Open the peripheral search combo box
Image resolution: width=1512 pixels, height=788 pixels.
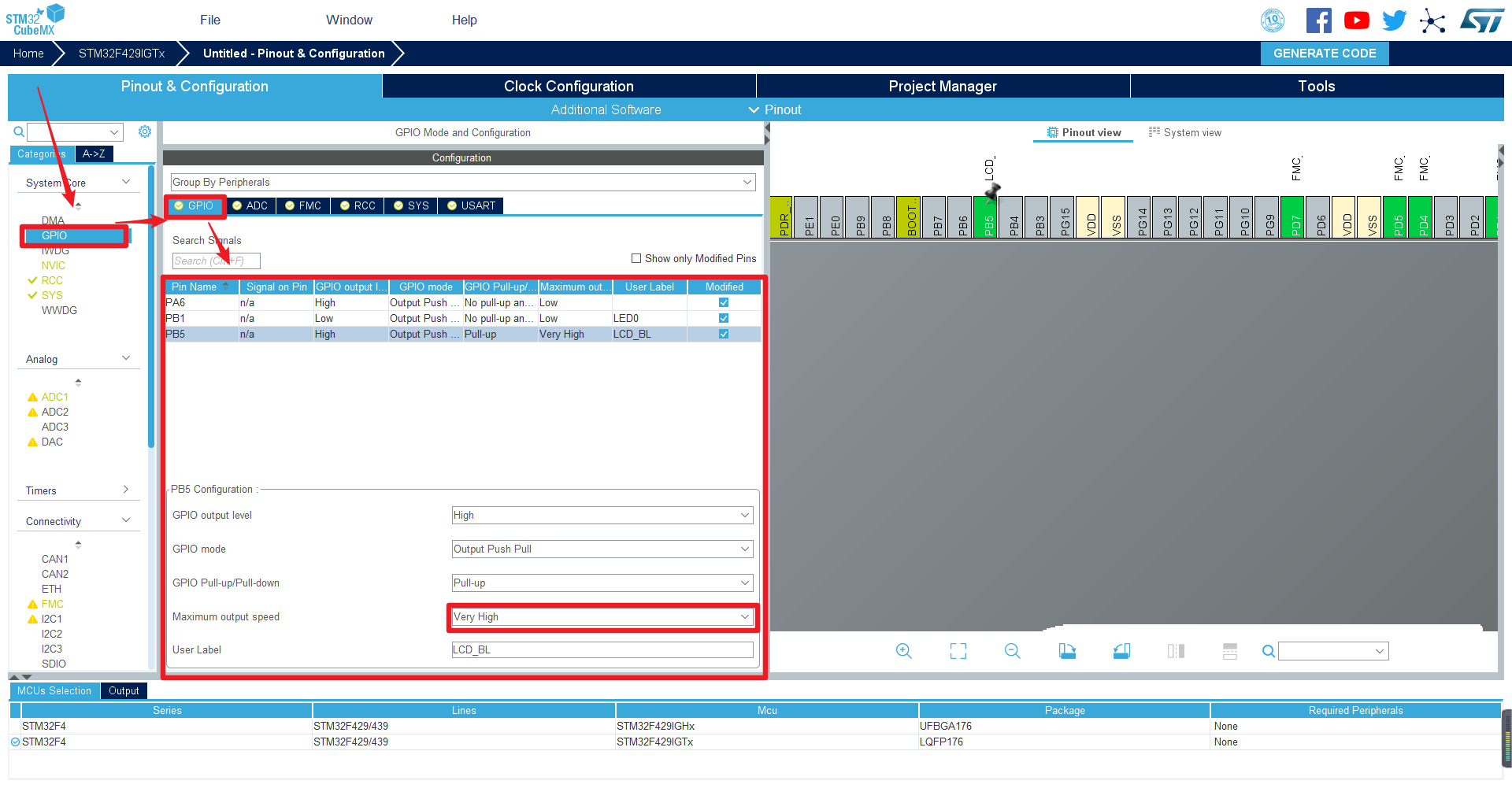[75, 131]
